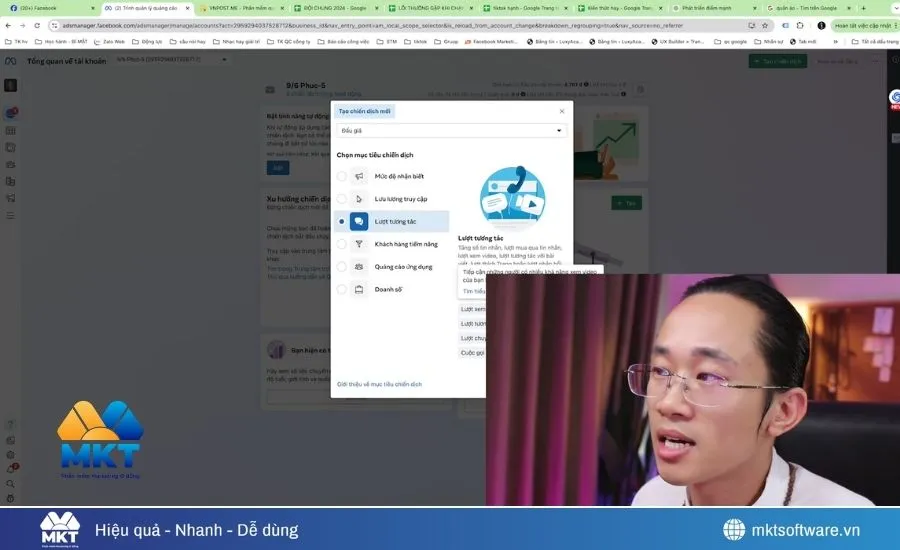Open the browser extensions puzzle icon
The width and height of the screenshot is (900, 550).
(x=800, y=25)
